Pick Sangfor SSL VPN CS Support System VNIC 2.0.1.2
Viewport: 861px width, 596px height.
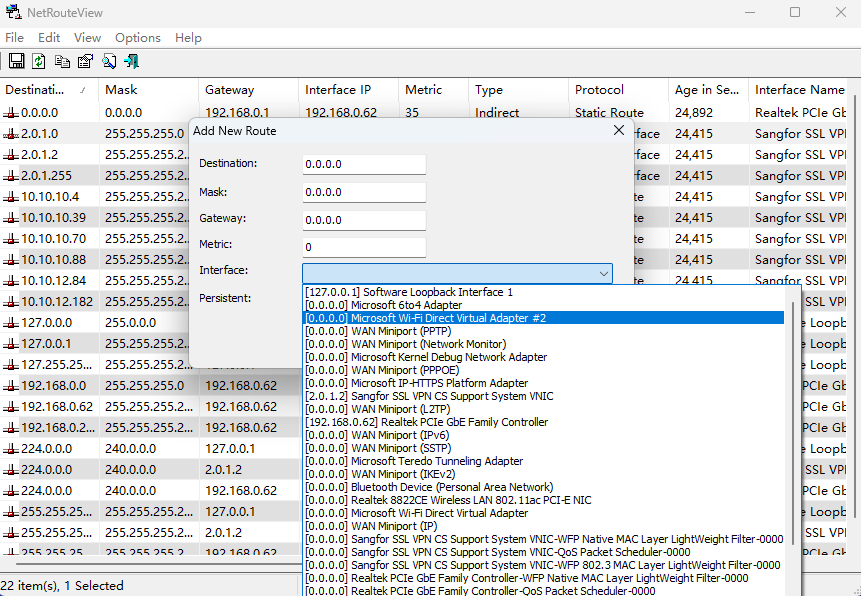pyautogui.click(x=428, y=396)
